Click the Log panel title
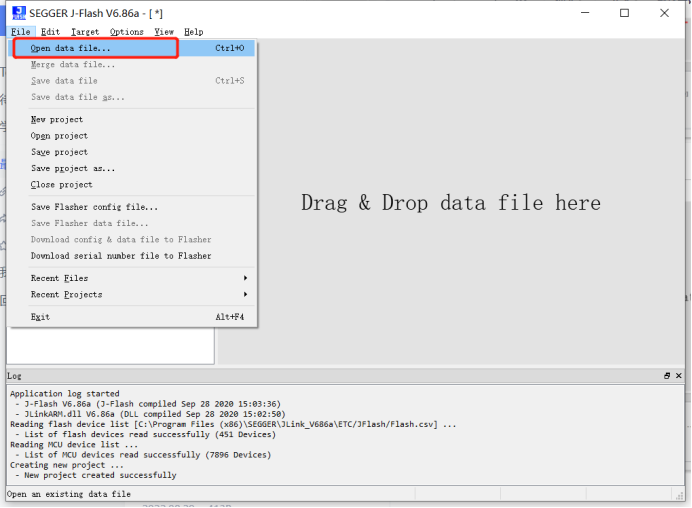Image resolution: width=692 pixels, height=508 pixels. pyautogui.click(x=14, y=376)
